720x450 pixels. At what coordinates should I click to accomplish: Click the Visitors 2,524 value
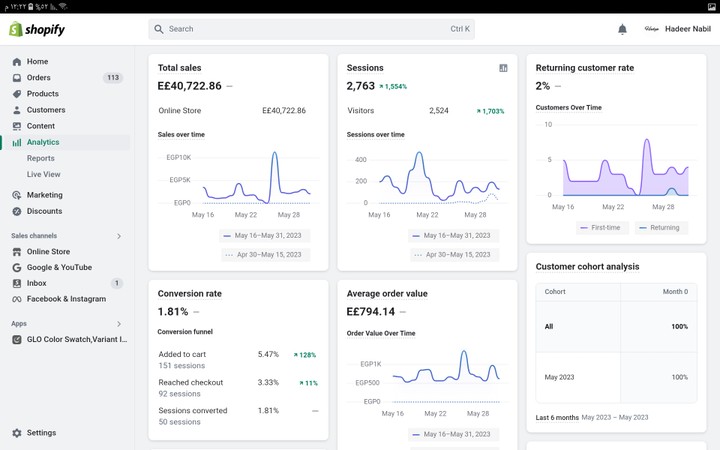(x=439, y=111)
